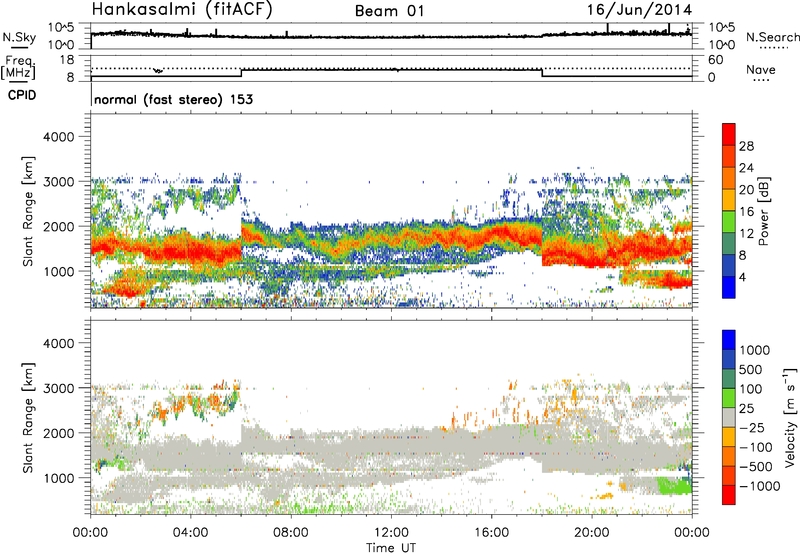
Task: Click the Nave legend label
Action: click(x=765, y=72)
